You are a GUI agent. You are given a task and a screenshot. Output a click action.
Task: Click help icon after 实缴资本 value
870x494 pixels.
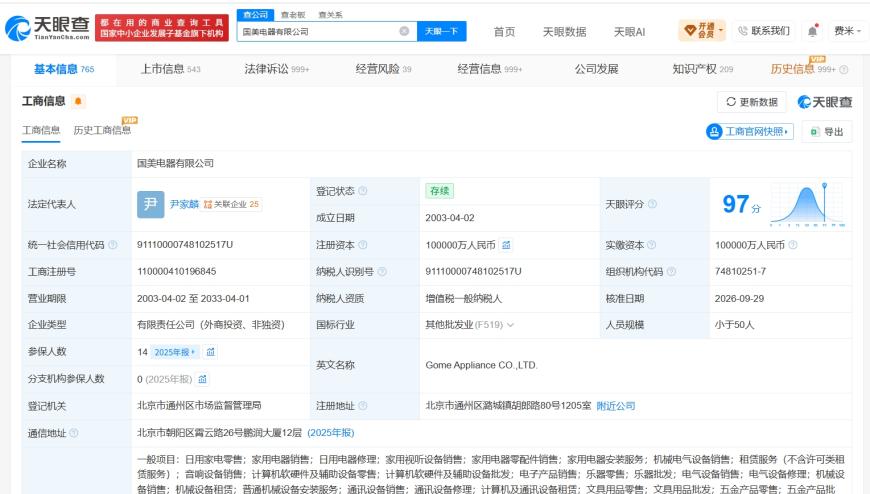pyautogui.click(x=792, y=245)
